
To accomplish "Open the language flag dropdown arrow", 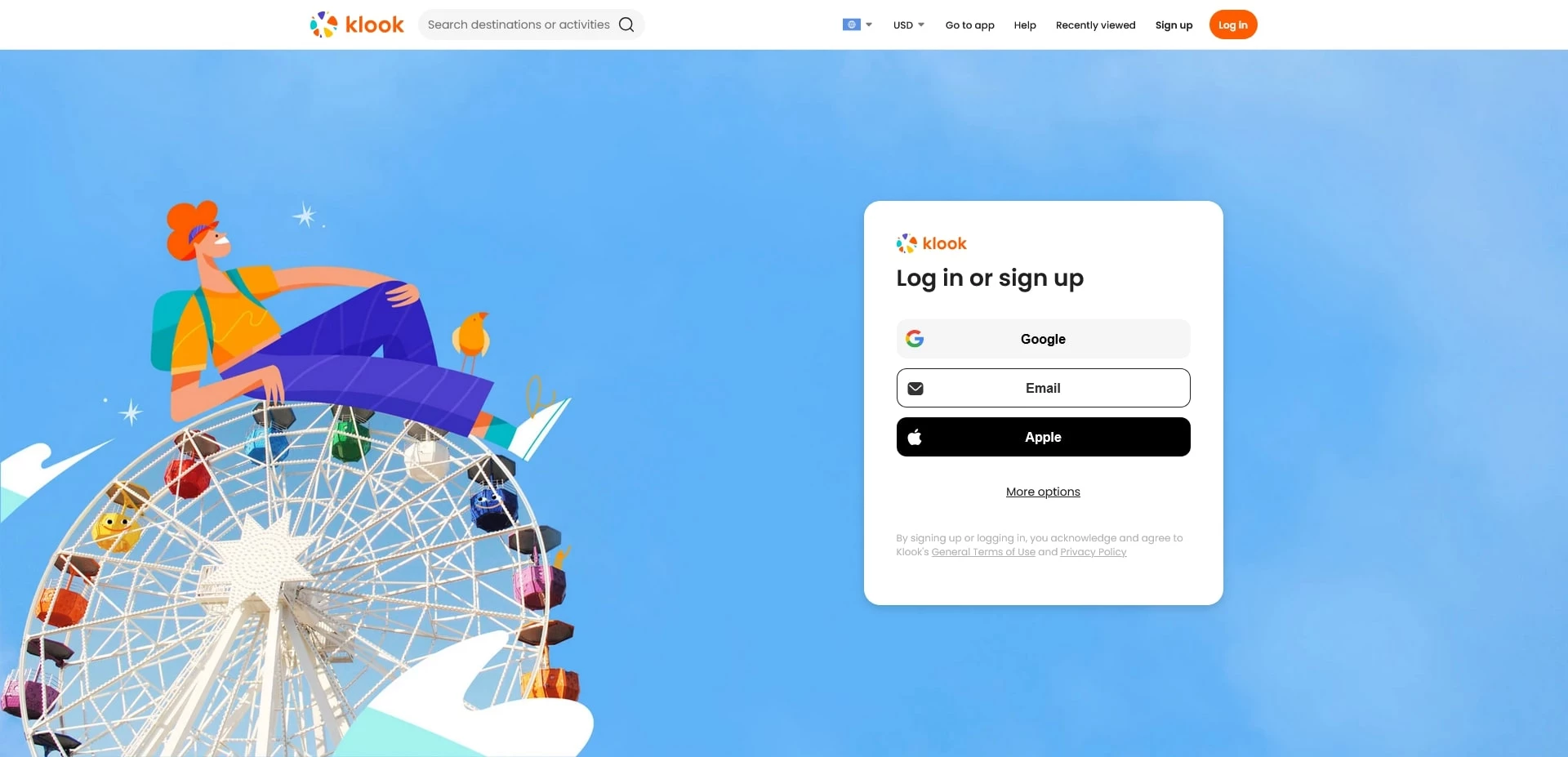I will [869, 24].
